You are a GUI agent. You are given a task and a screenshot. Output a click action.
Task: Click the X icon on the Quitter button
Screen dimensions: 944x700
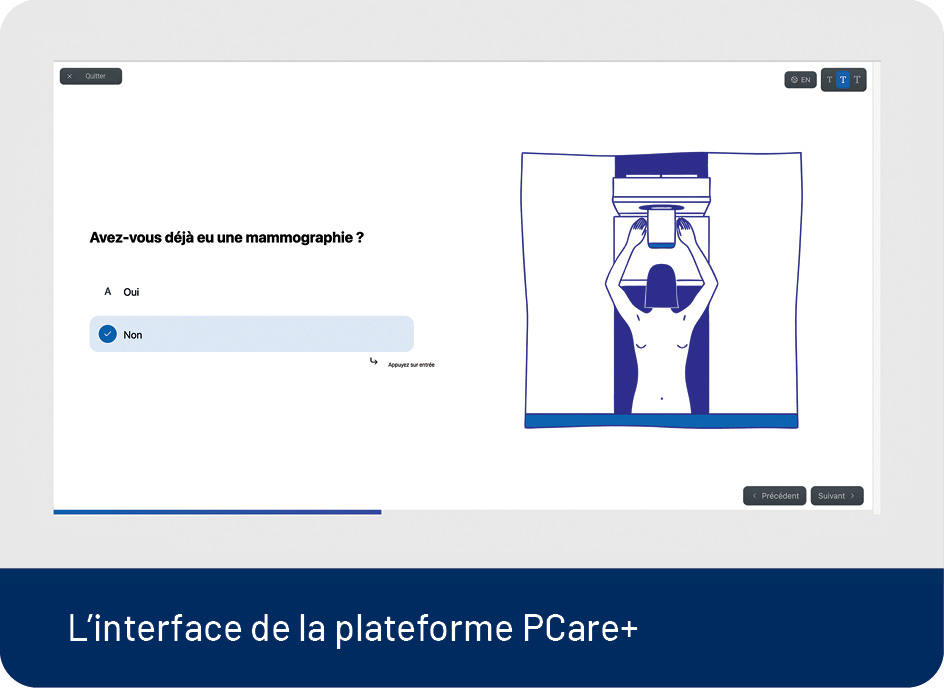(69, 76)
